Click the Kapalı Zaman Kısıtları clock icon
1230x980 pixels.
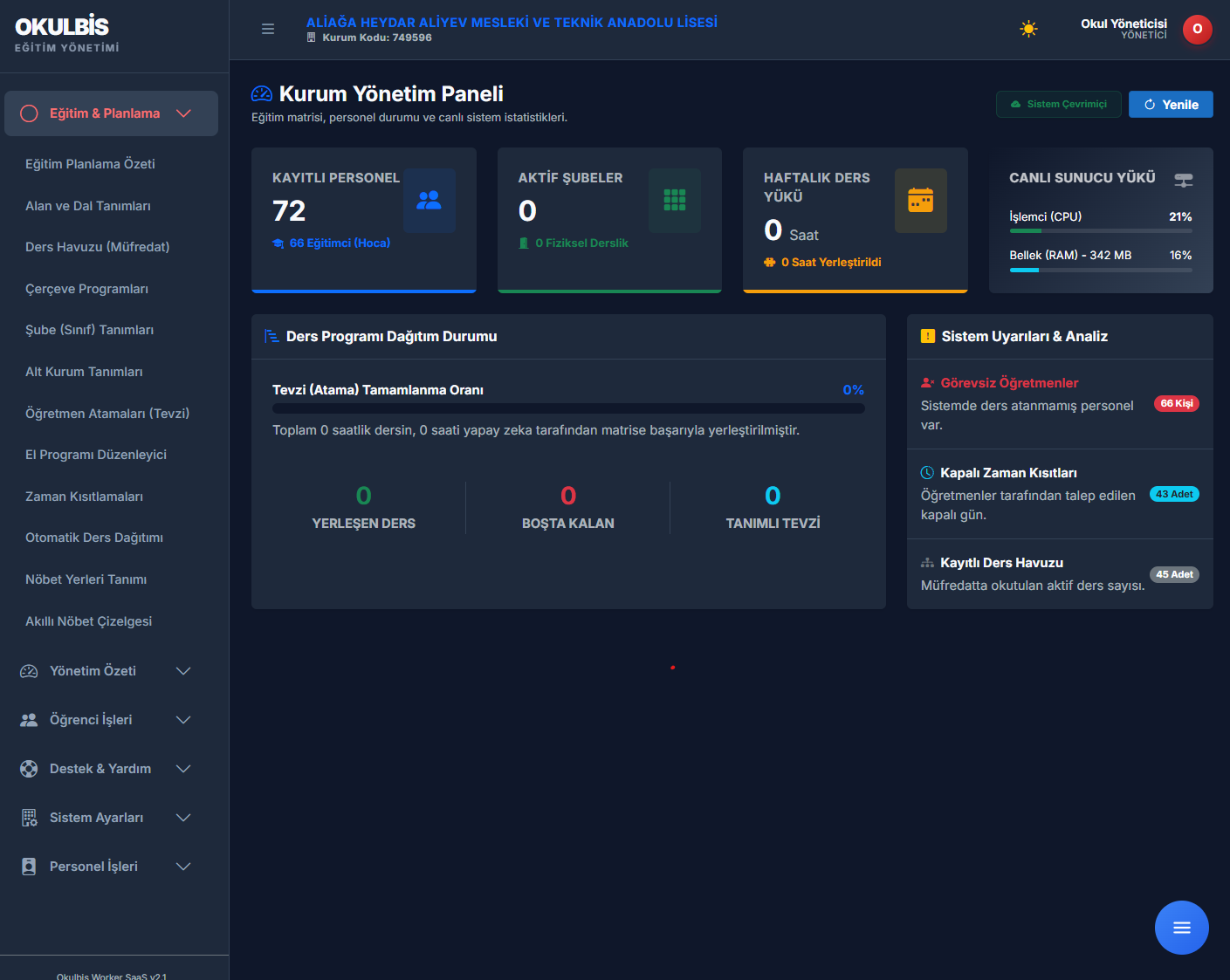(927, 472)
